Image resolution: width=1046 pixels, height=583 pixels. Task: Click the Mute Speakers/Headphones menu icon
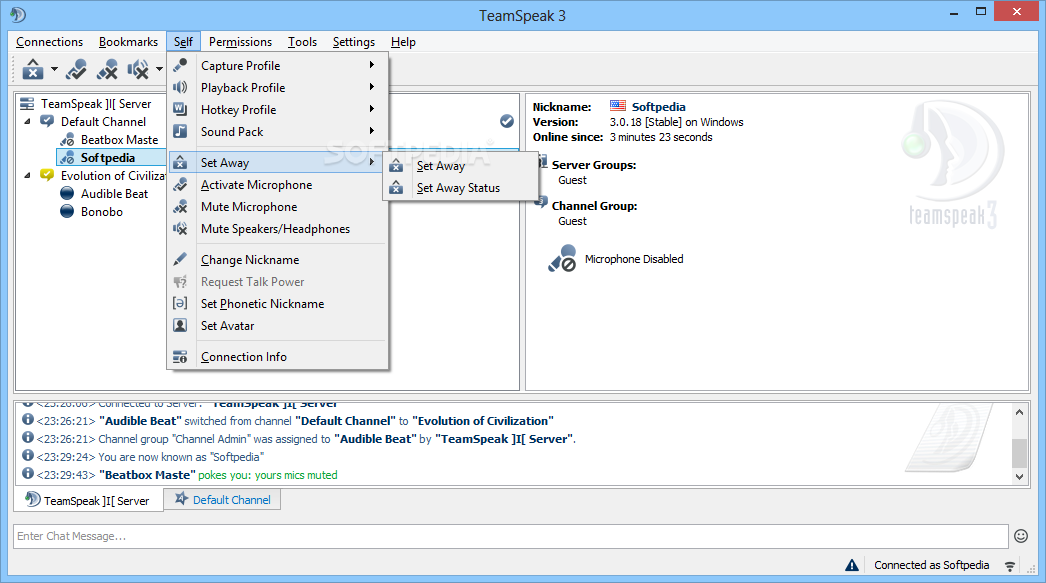[x=180, y=229]
